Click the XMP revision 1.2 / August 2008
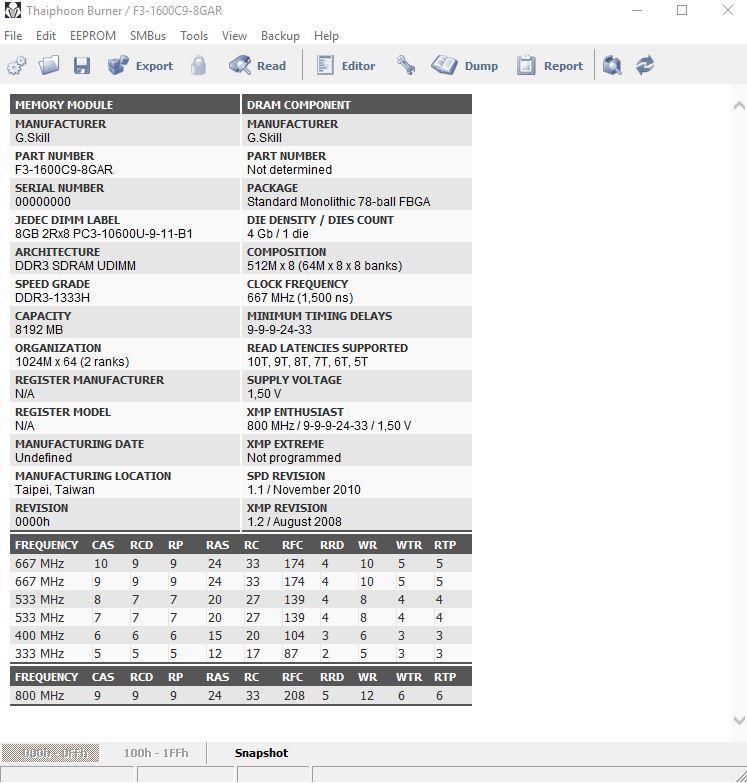The width and height of the screenshot is (747, 783). (x=295, y=521)
